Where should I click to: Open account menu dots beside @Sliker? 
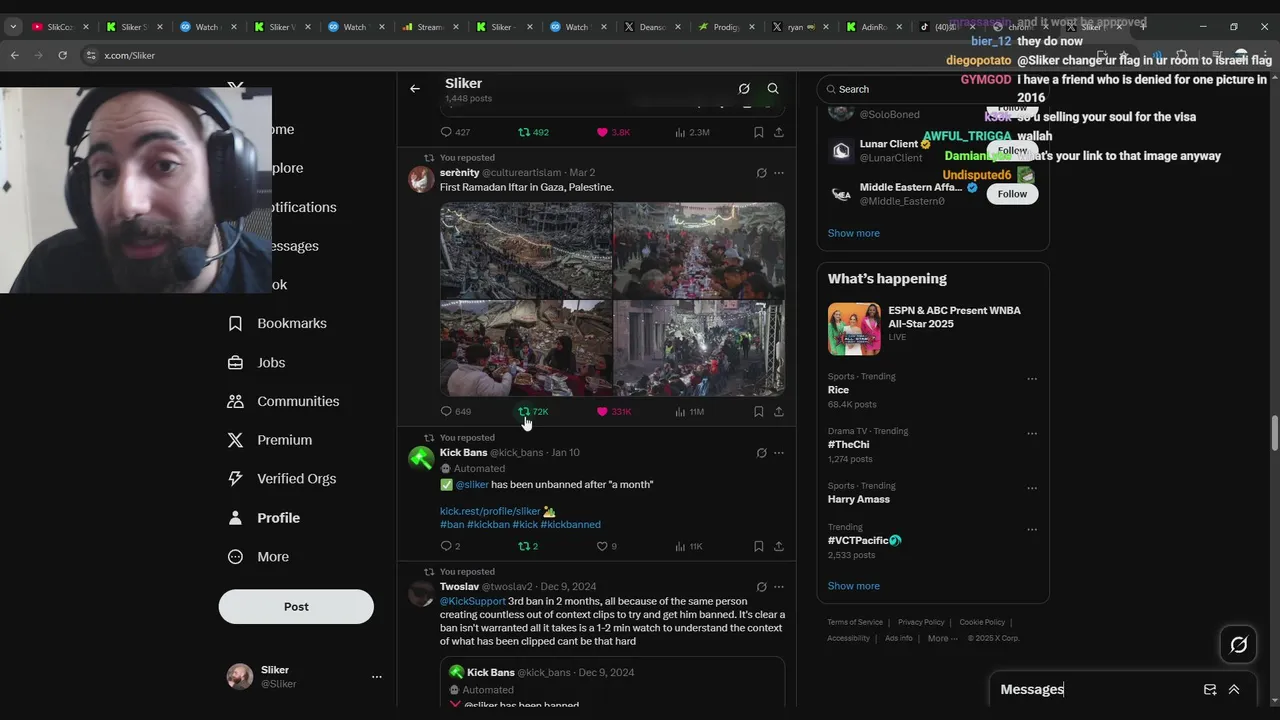(377, 677)
